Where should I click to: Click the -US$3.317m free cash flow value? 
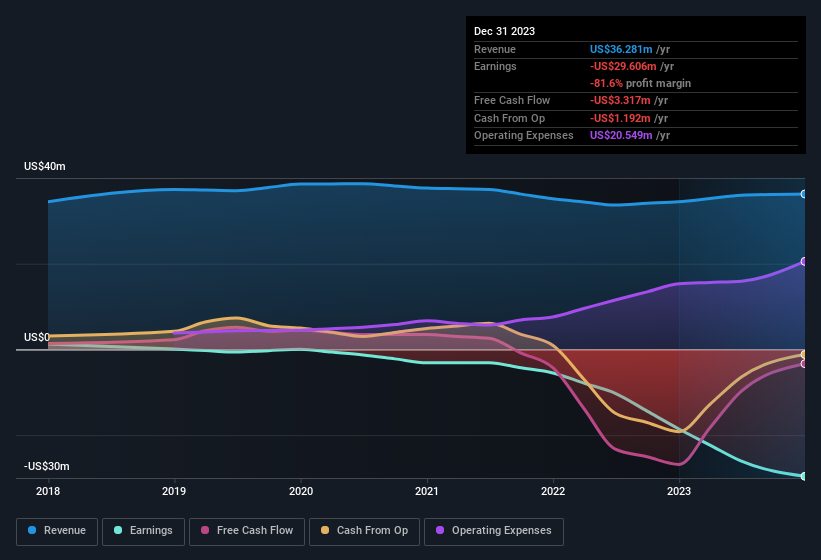[620, 100]
